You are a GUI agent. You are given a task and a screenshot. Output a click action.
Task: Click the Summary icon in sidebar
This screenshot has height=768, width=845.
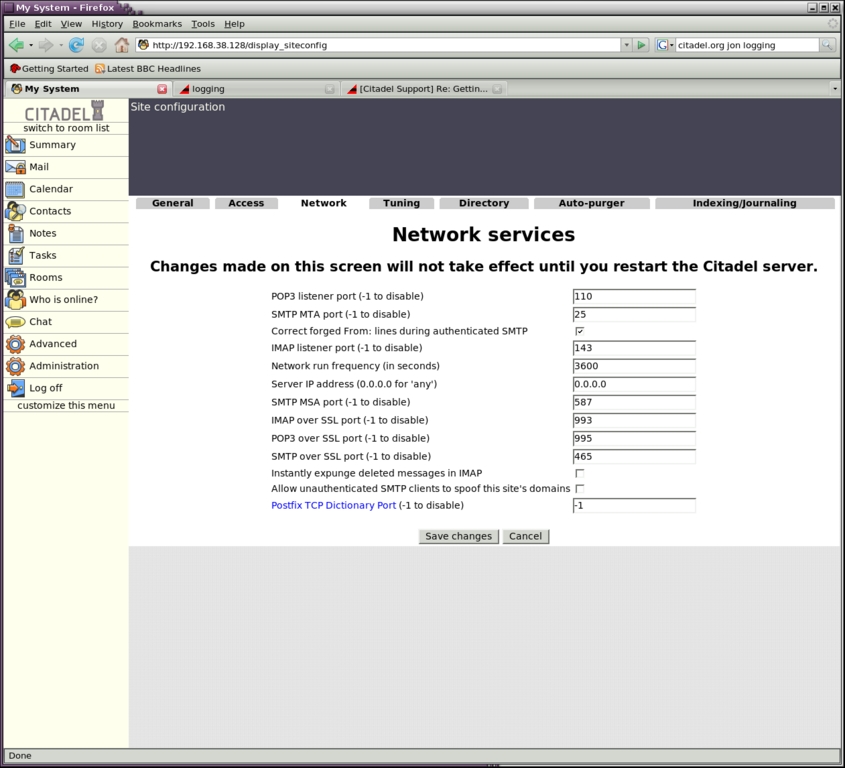[x=15, y=145]
